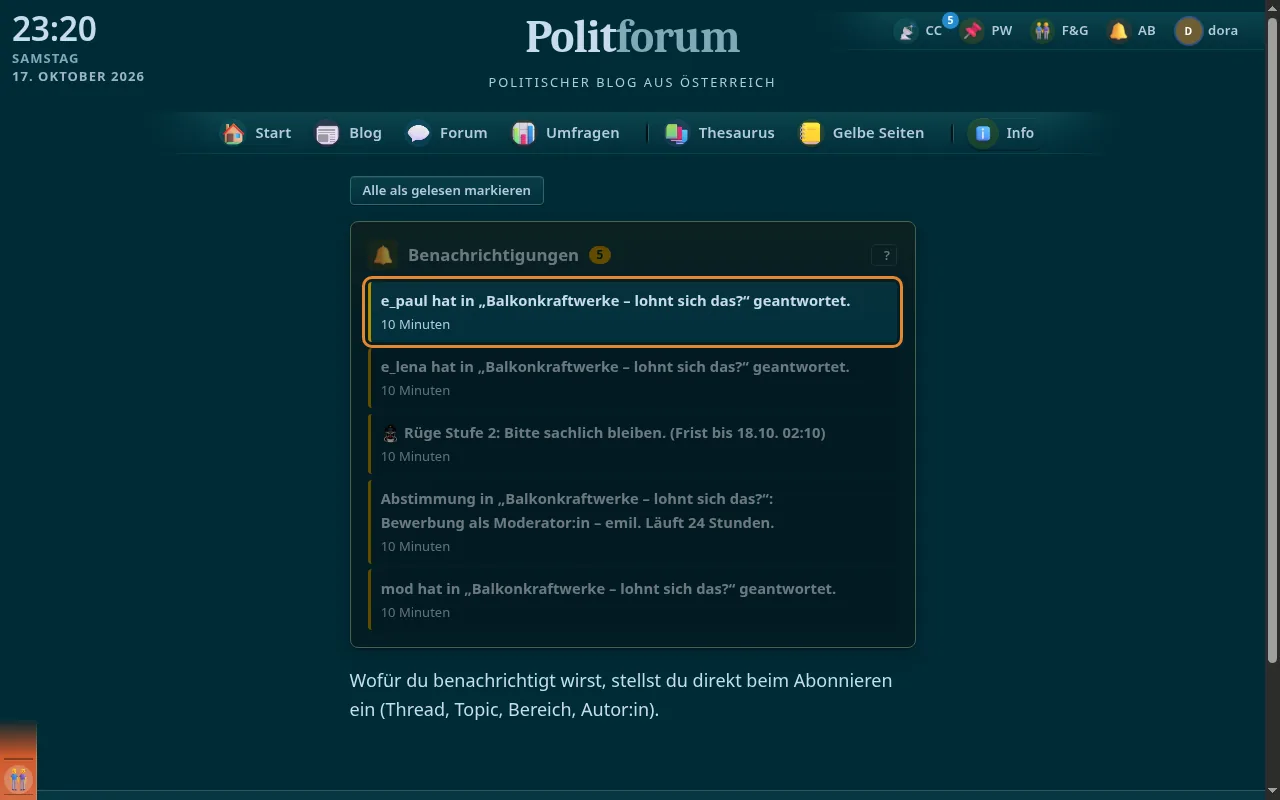Click Alle als gelesen markieren
This screenshot has height=800, width=1280.
click(447, 190)
